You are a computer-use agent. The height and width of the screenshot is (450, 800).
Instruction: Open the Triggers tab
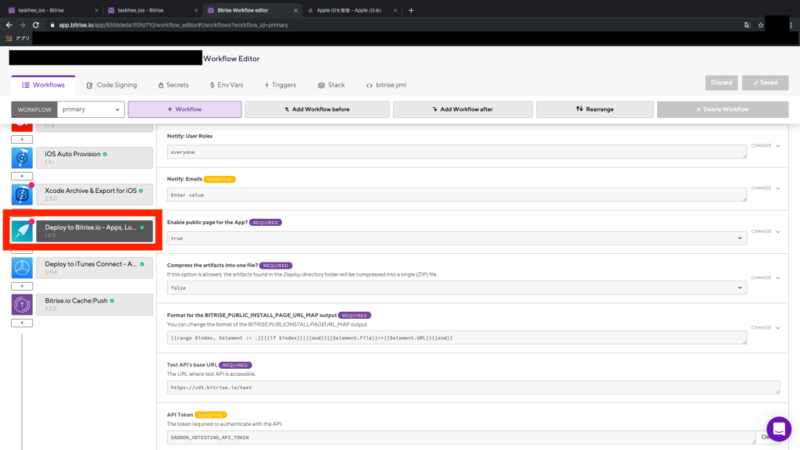click(280, 85)
